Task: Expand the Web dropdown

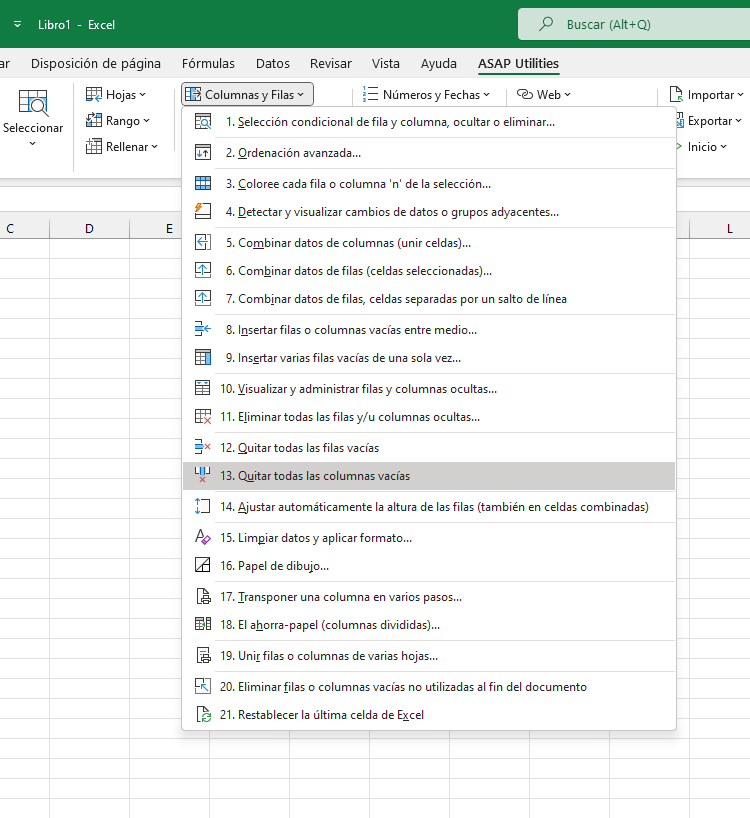Action: (x=543, y=94)
